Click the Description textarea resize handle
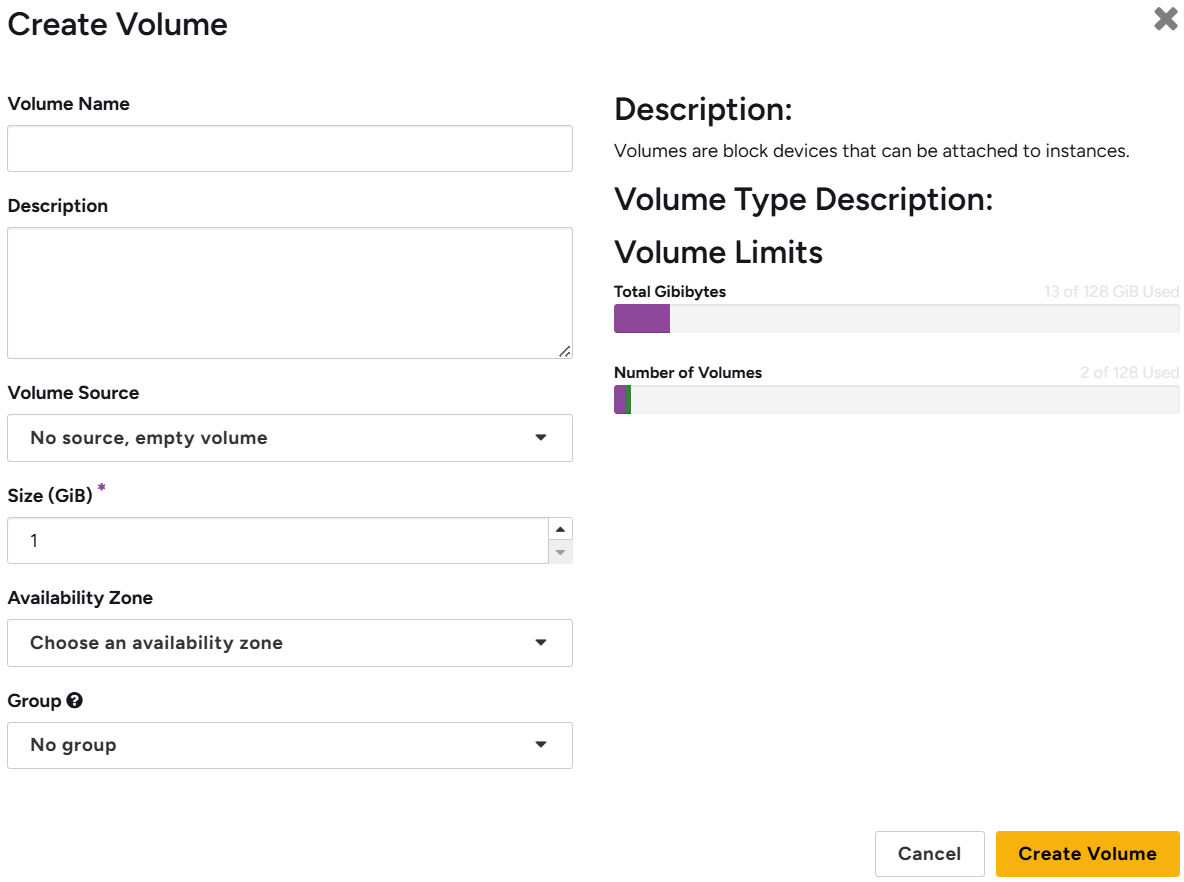This screenshot has width=1184, height=882. [565, 351]
